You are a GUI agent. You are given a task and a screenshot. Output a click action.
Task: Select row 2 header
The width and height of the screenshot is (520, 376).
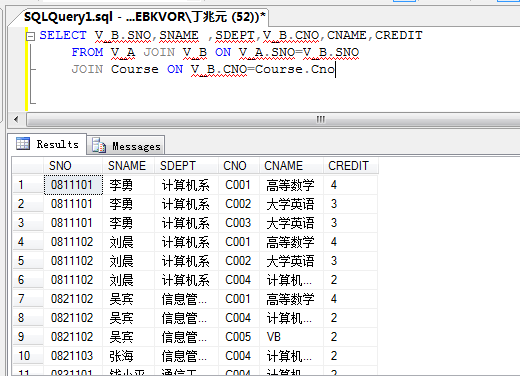coord(28,204)
